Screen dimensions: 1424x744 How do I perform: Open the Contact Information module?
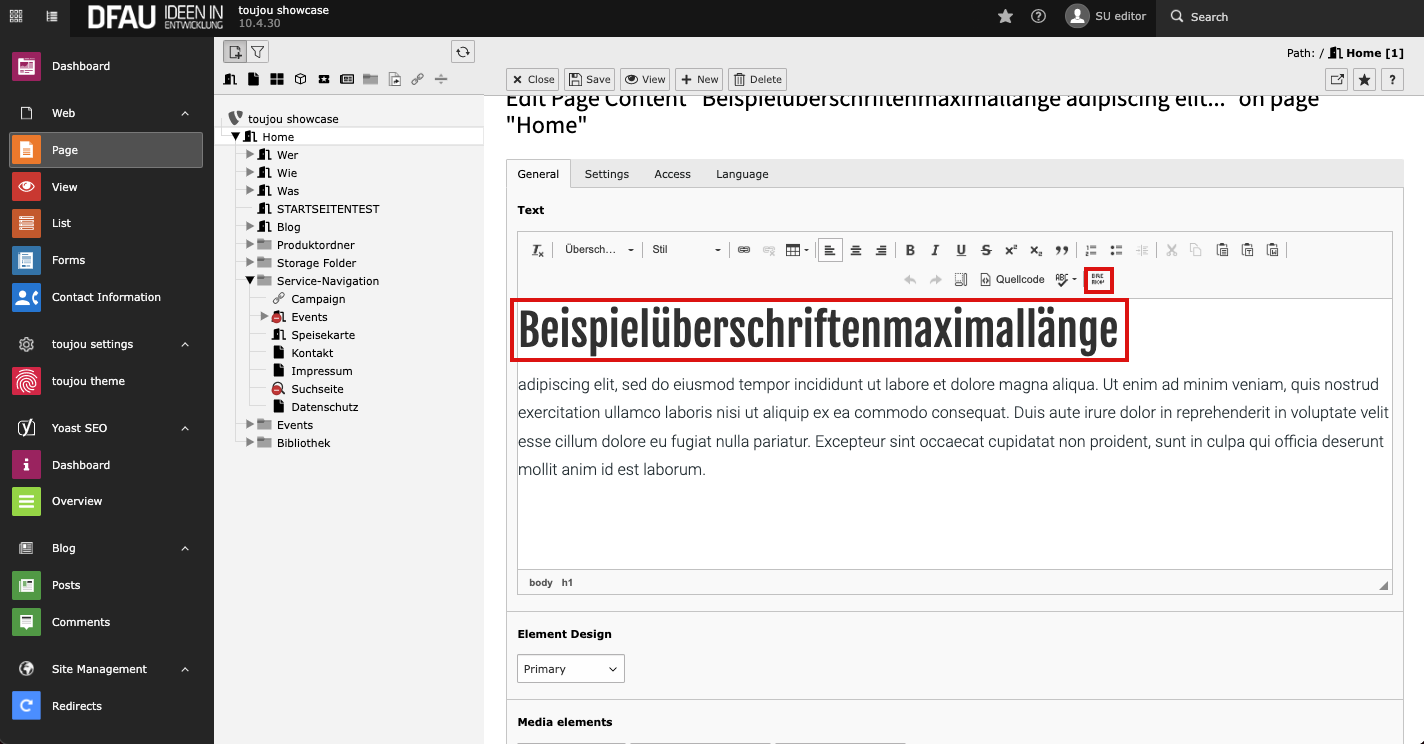[x=106, y=297]
